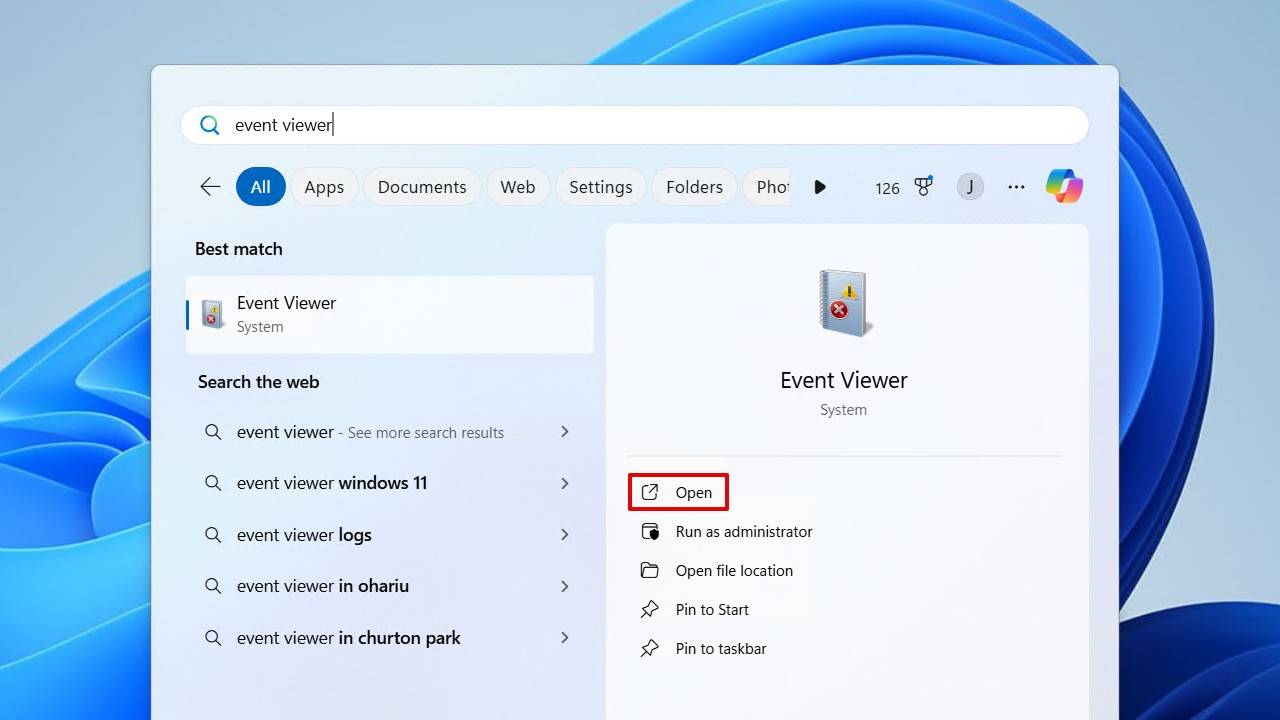This screenshot has height=720, width=1280.
Task: Expand the event viewer logs suggestion
Action: (565, 535)
